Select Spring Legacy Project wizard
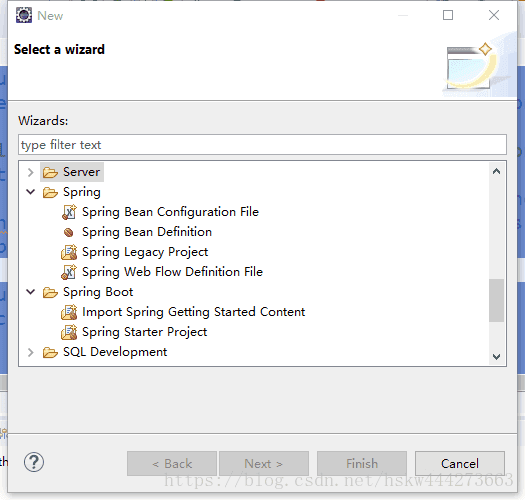The width and height of the screenshot is (525, 500). pos(145,252)
